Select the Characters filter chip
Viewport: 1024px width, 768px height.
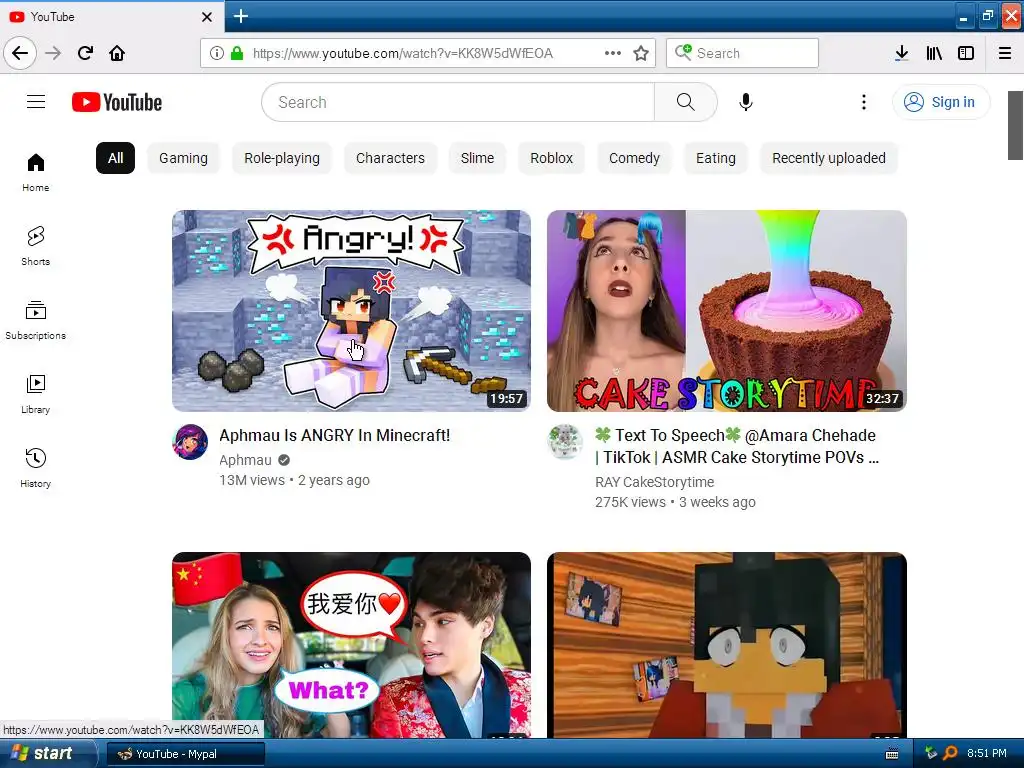tap(391, 158)
